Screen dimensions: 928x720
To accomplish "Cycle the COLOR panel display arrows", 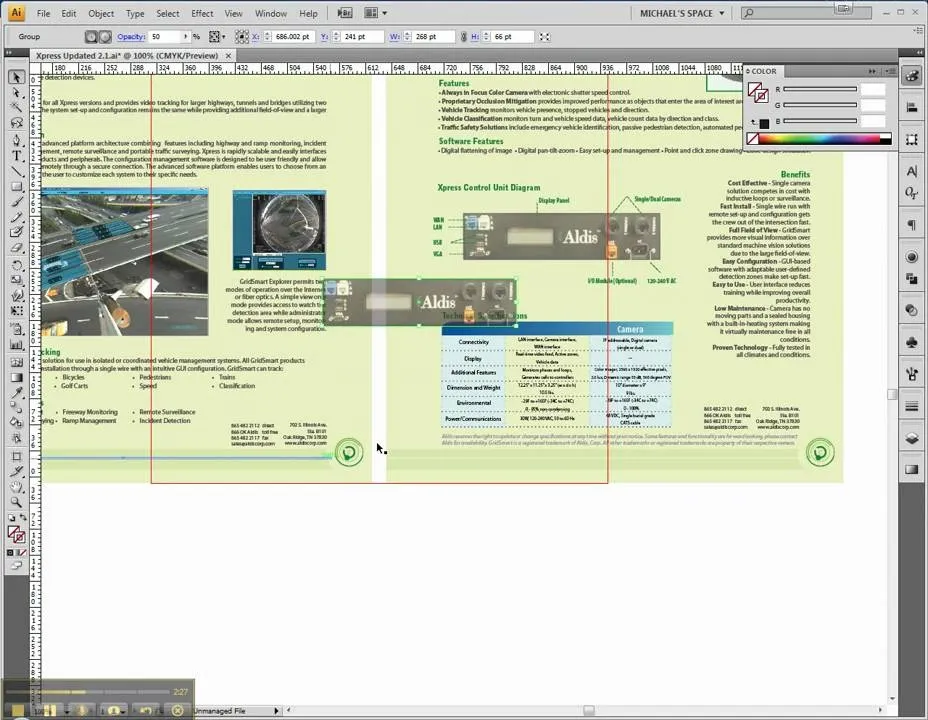I will click(x=747, y=71).
